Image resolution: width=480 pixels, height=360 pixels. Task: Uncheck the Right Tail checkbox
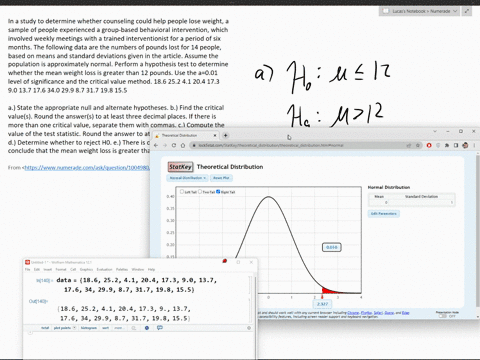point(218,192)
